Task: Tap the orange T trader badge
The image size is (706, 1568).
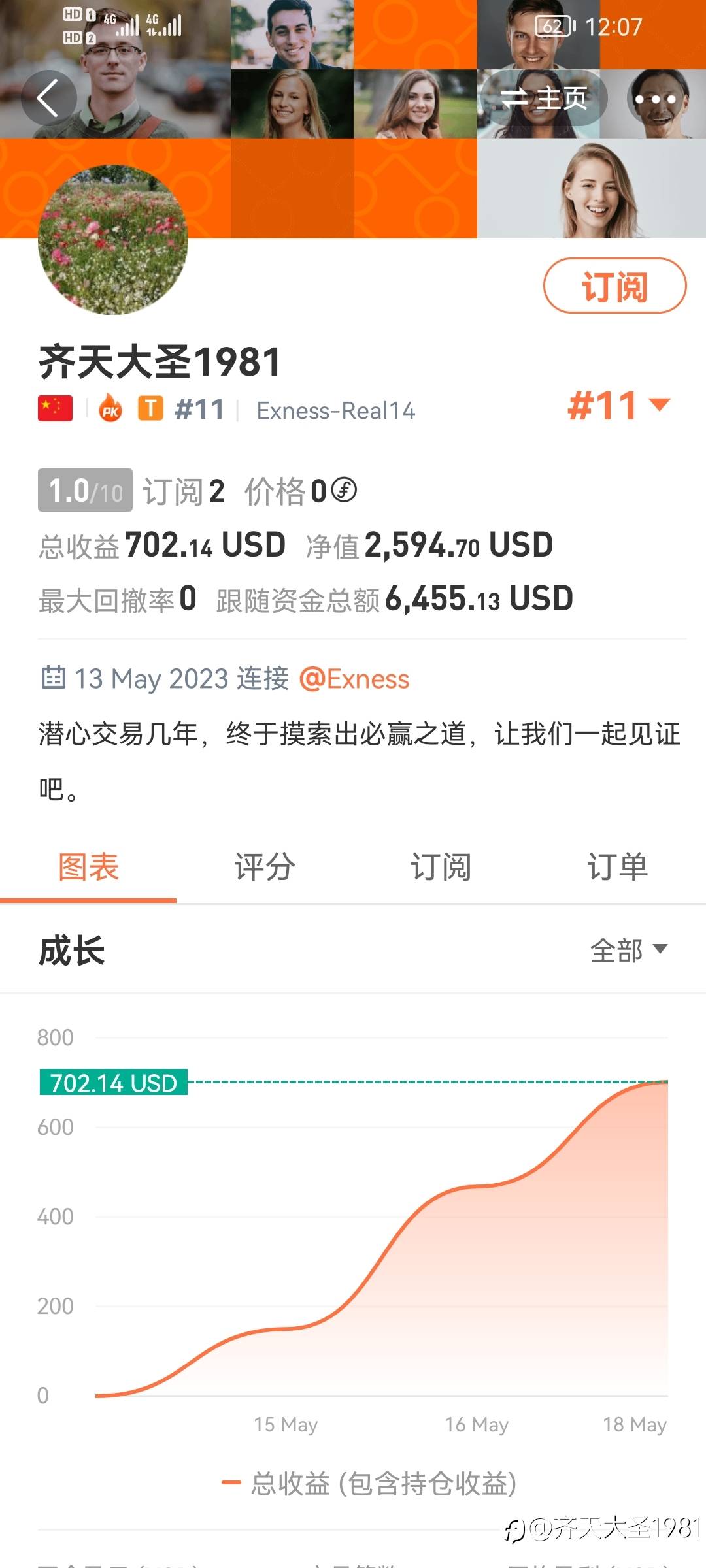Action: [x=150, y=409]
